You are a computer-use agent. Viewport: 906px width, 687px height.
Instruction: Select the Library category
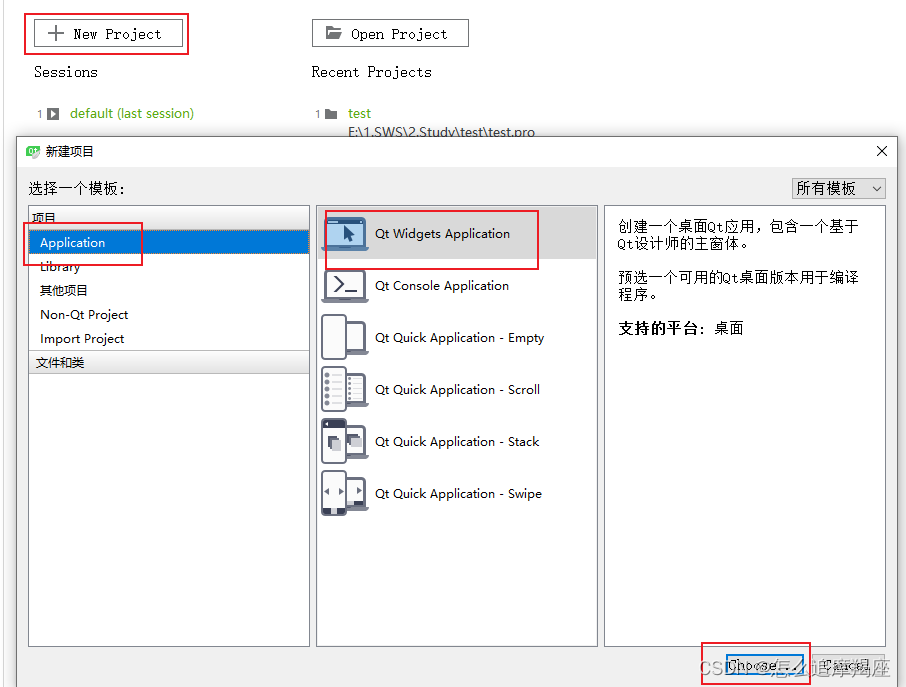point(61,266)
